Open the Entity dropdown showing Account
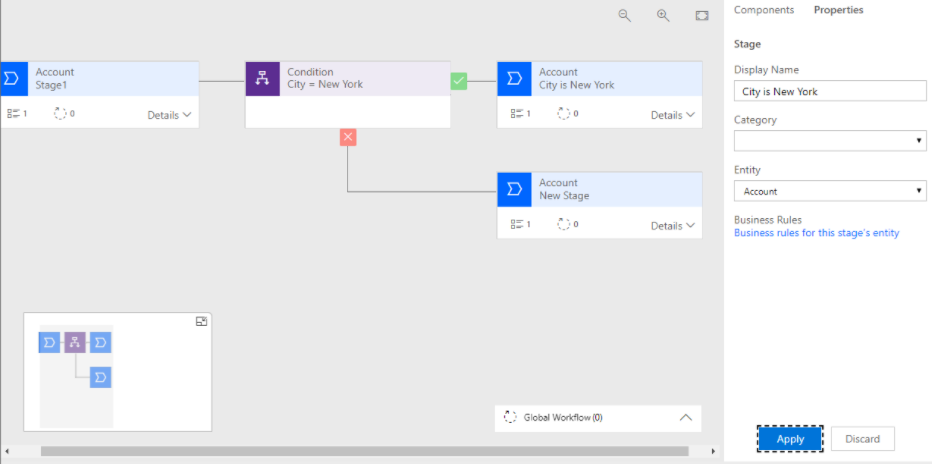 tap(829, 191)
